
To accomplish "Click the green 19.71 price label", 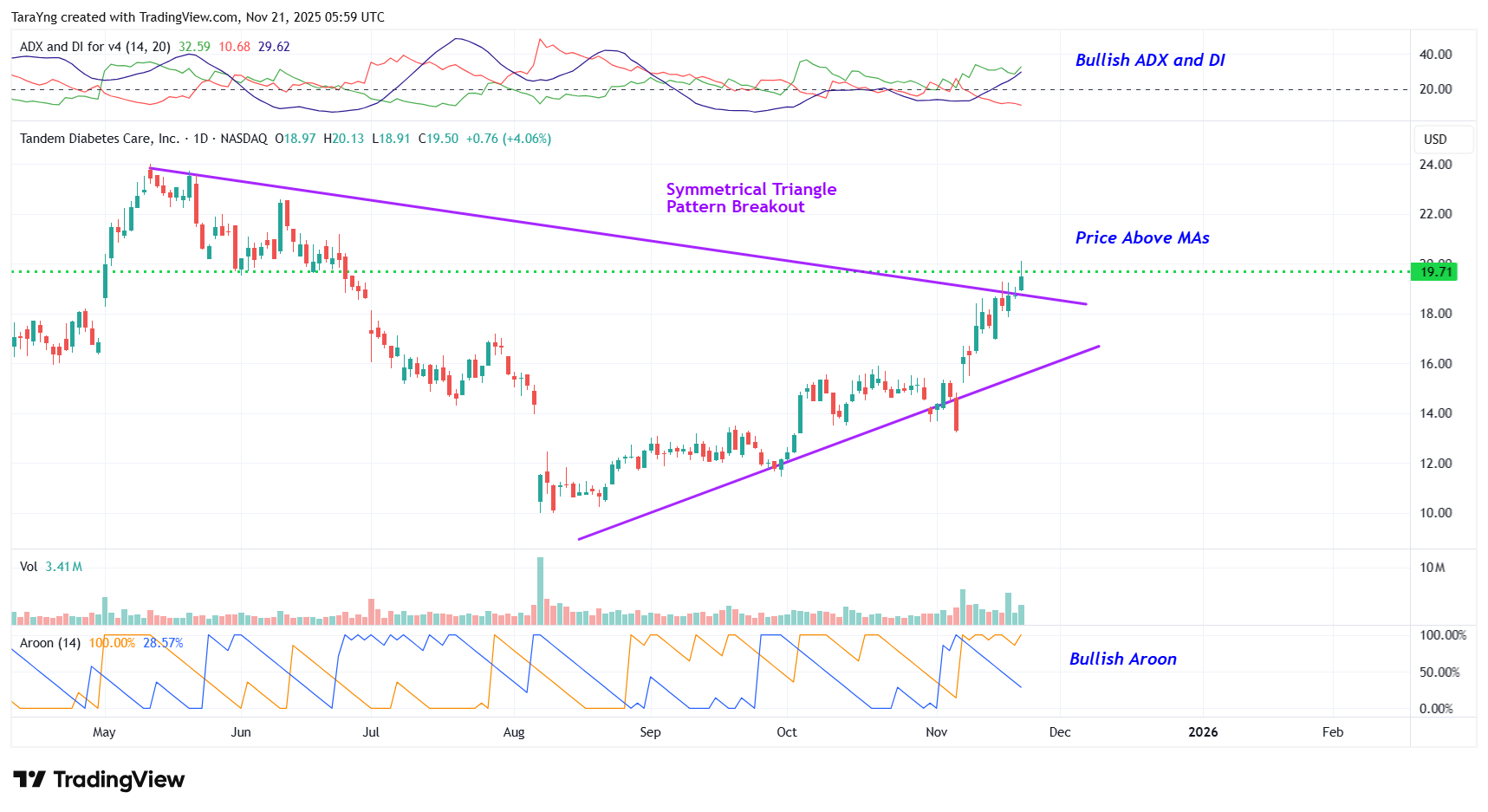I will pos(1435,272).
